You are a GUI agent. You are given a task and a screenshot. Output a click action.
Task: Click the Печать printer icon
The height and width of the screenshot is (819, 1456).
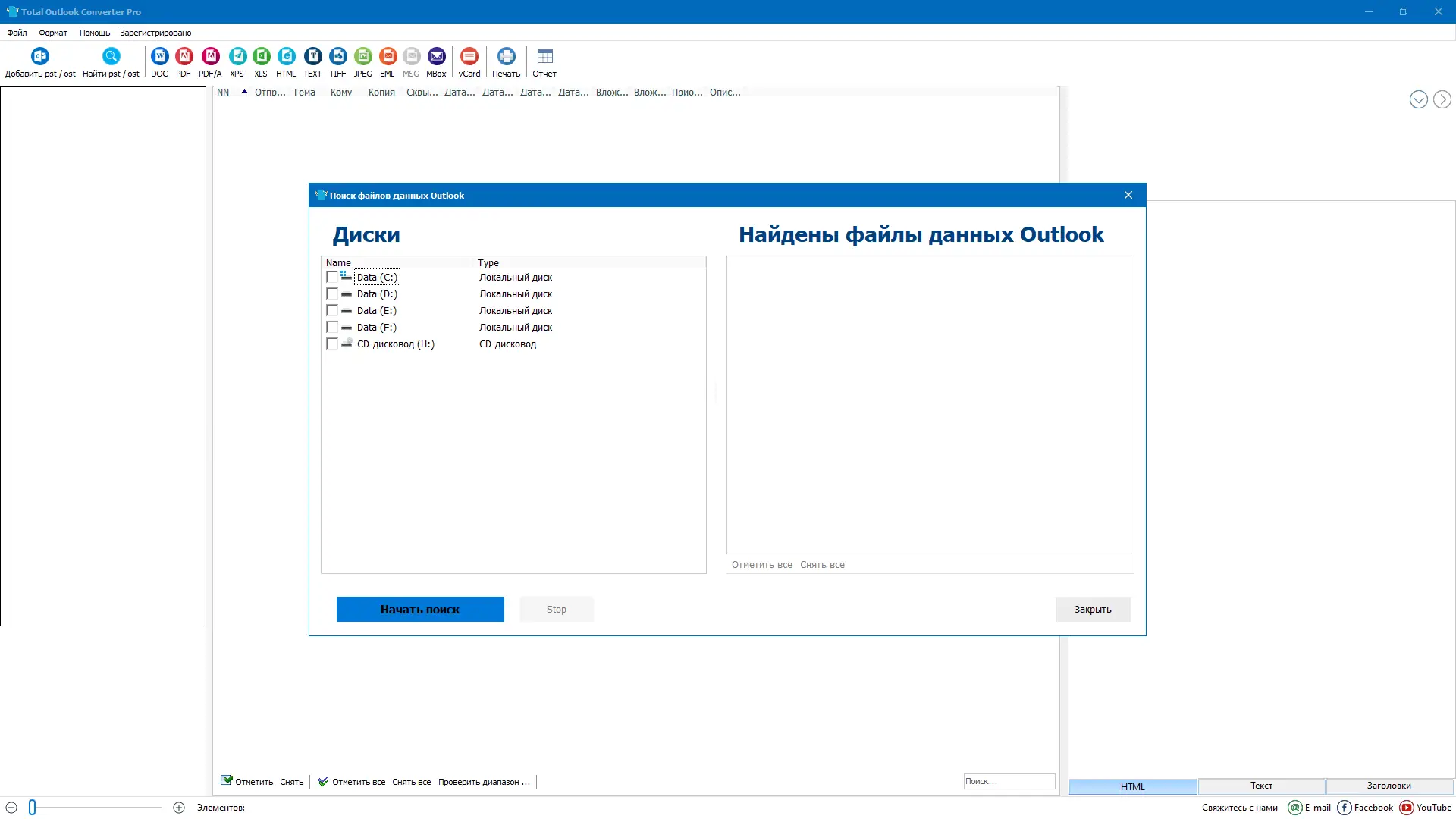(x=506, y=57)
